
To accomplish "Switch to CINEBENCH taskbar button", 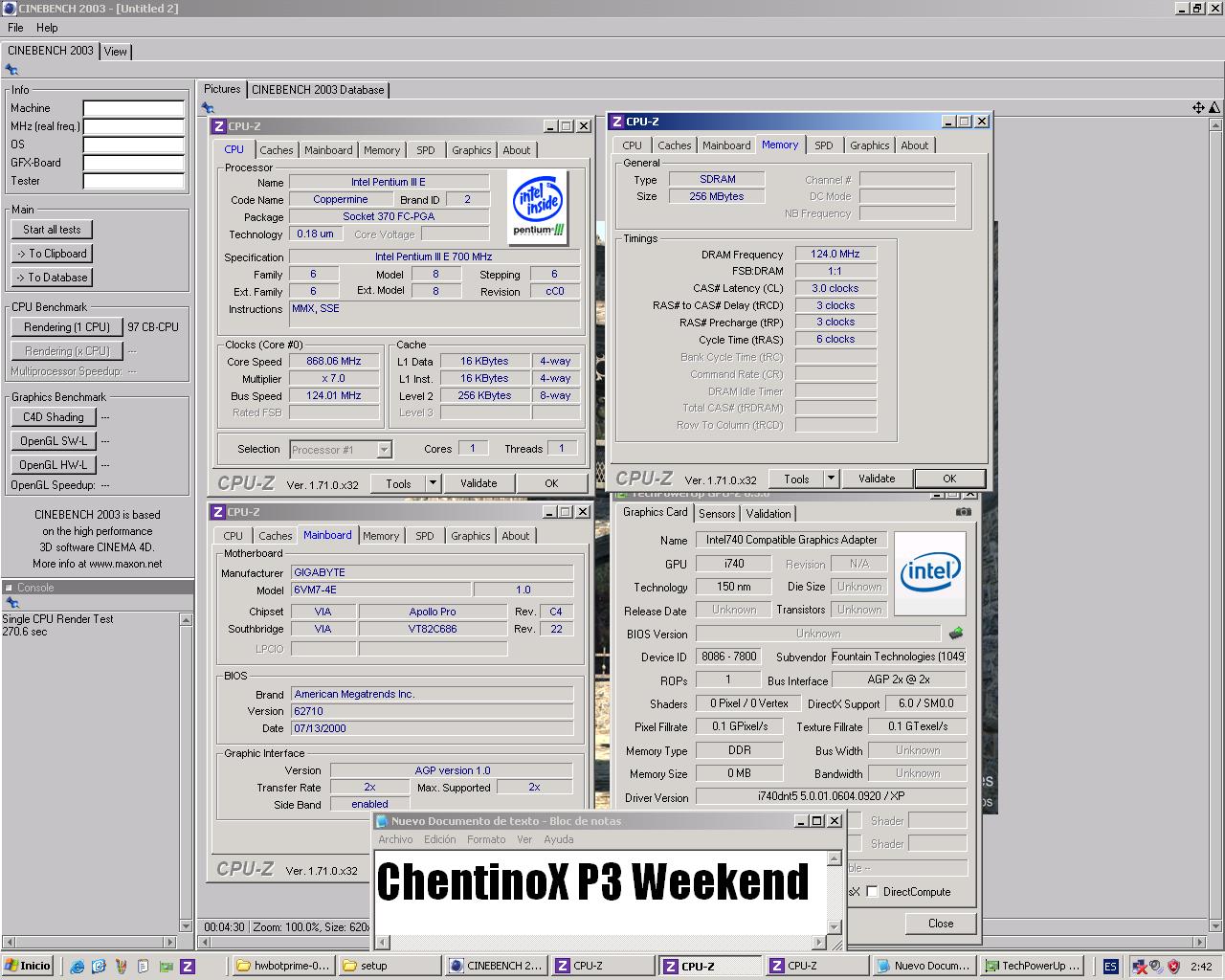I will (x=497, y=966).
